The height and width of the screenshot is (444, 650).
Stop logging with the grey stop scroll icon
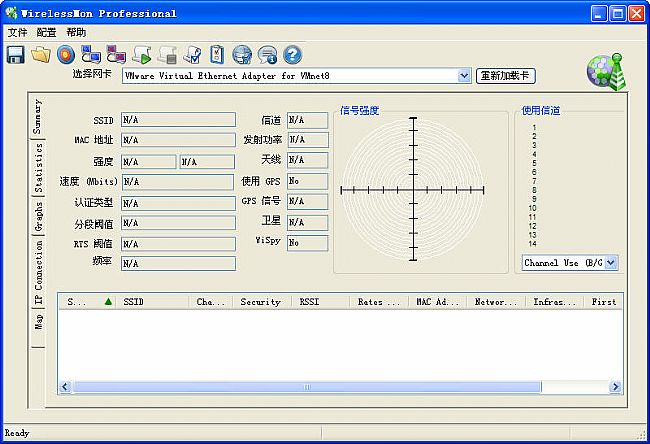pos(167,55)
